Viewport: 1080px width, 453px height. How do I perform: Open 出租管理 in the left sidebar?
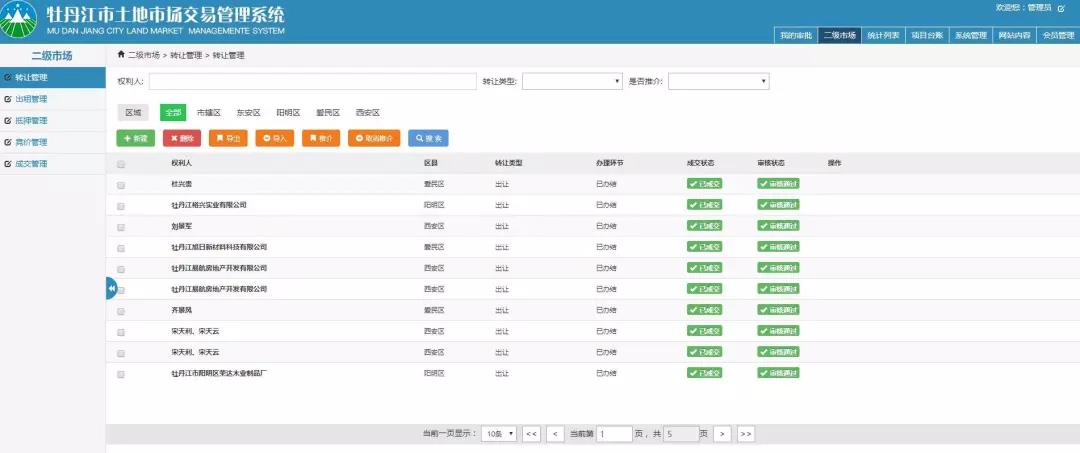pyautogui.click(x=32, y=99)
